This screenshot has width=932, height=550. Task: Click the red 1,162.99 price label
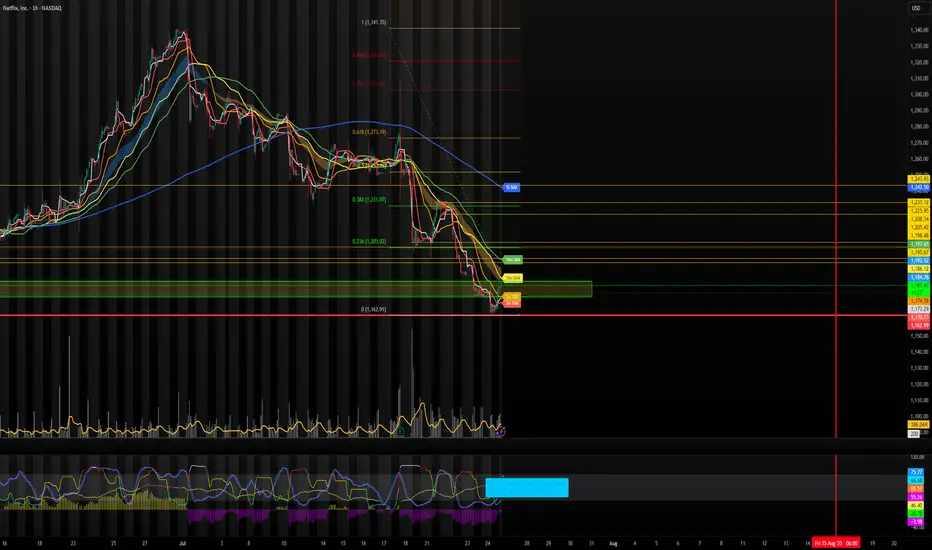(919, 325)
